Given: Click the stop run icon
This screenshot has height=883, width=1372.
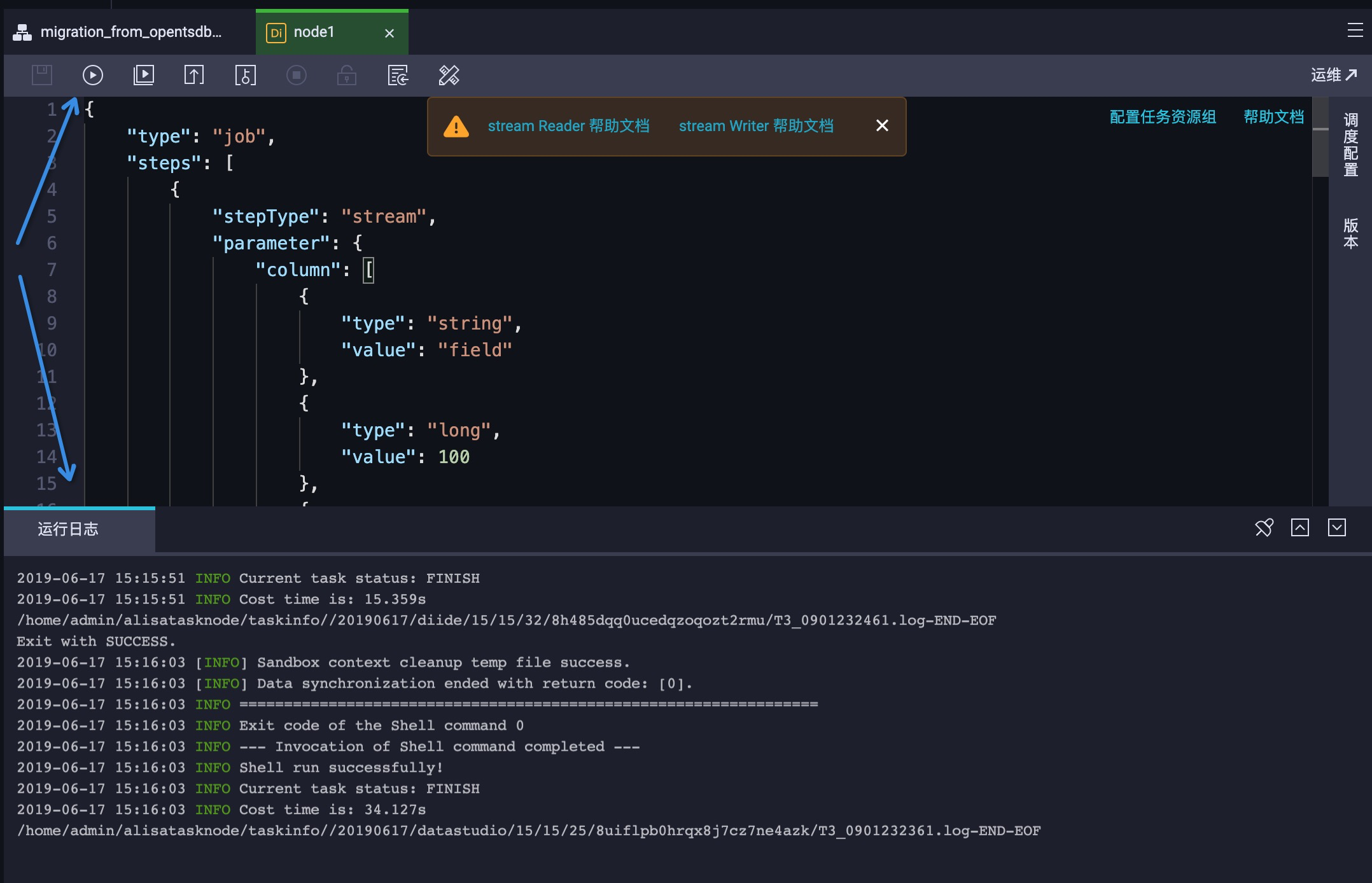Looking at the screenshot, I should point(297,75).
